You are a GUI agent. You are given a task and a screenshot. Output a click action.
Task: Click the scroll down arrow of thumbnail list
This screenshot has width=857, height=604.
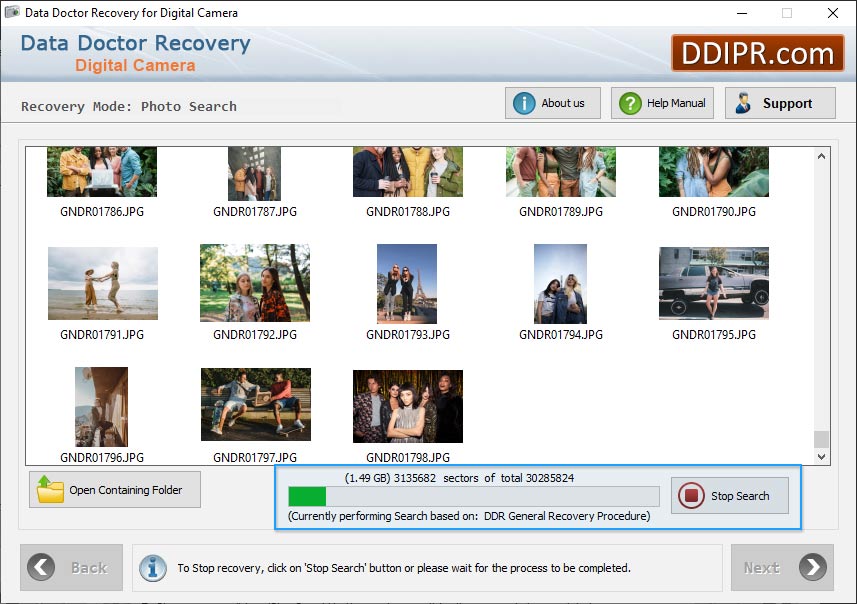821,456
